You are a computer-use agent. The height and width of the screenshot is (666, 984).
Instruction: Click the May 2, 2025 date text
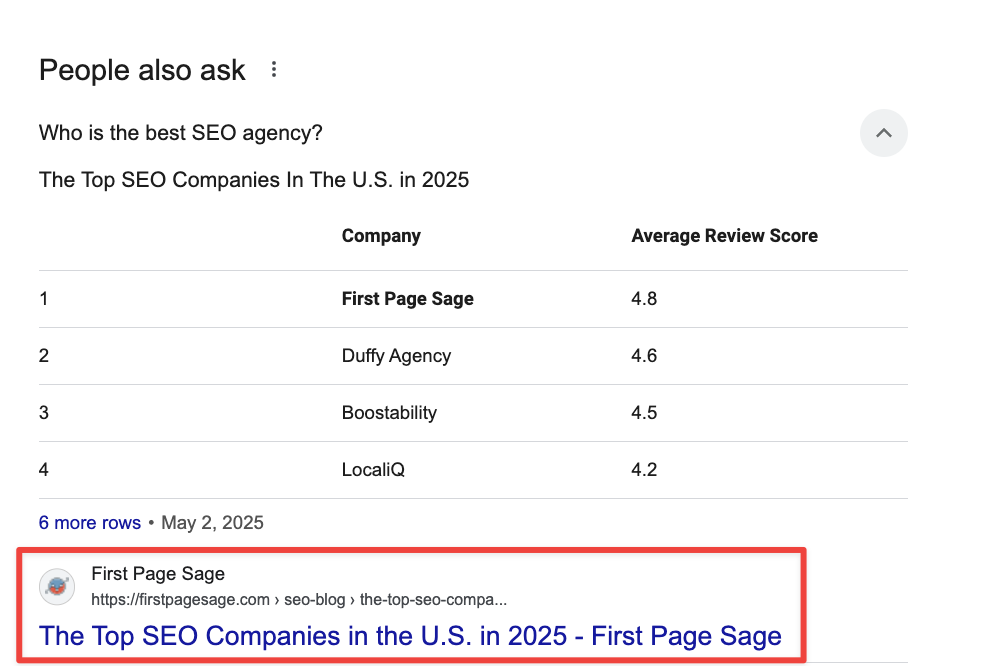click(212, 523)
